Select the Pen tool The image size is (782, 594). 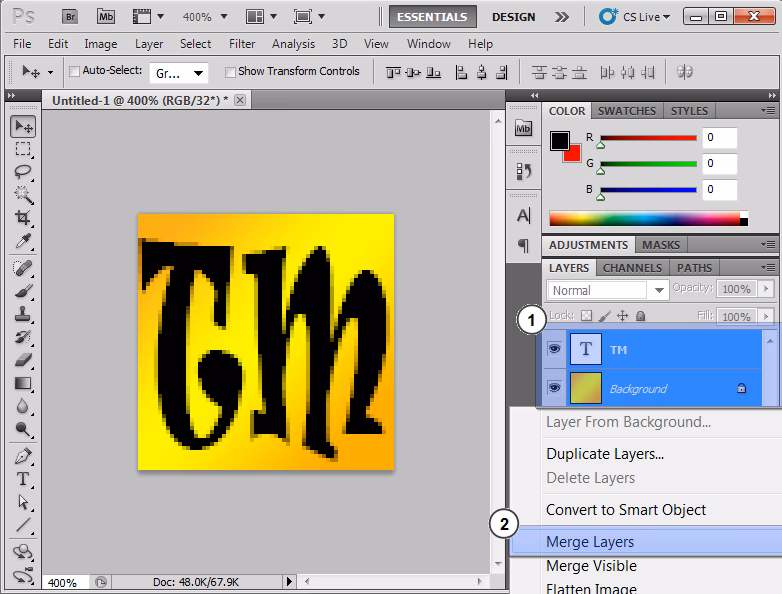[x=23, y=456]
